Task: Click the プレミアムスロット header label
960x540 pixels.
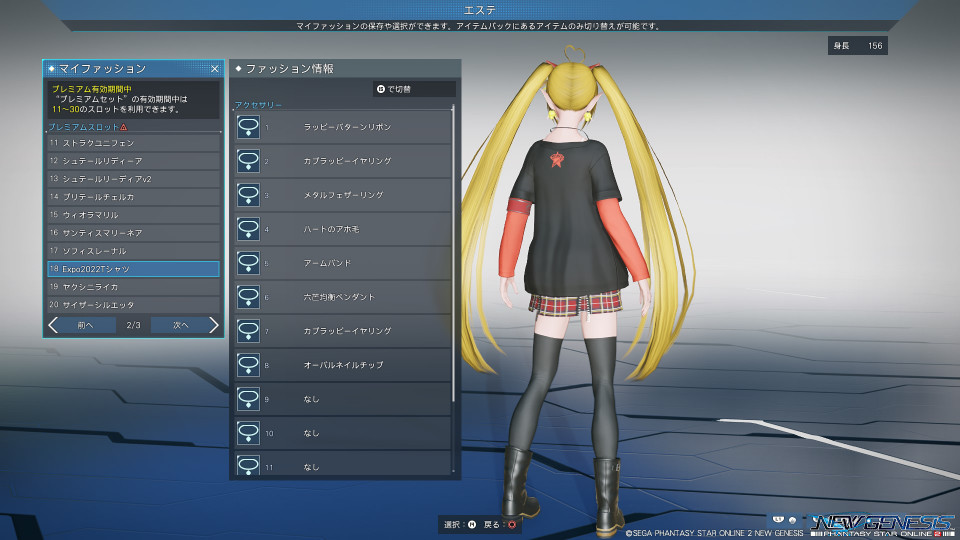Action: tap(83, 127)
